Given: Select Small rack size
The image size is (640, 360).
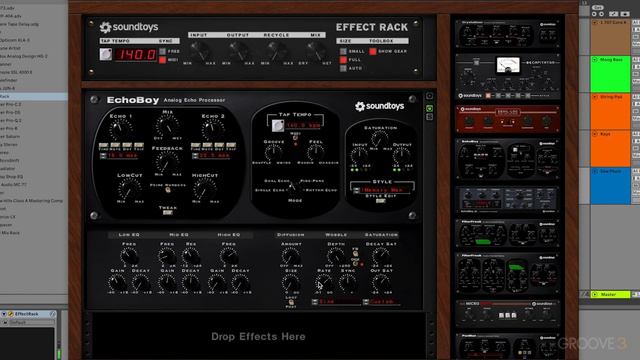Looking at the screenshot, I should point(343,51).
